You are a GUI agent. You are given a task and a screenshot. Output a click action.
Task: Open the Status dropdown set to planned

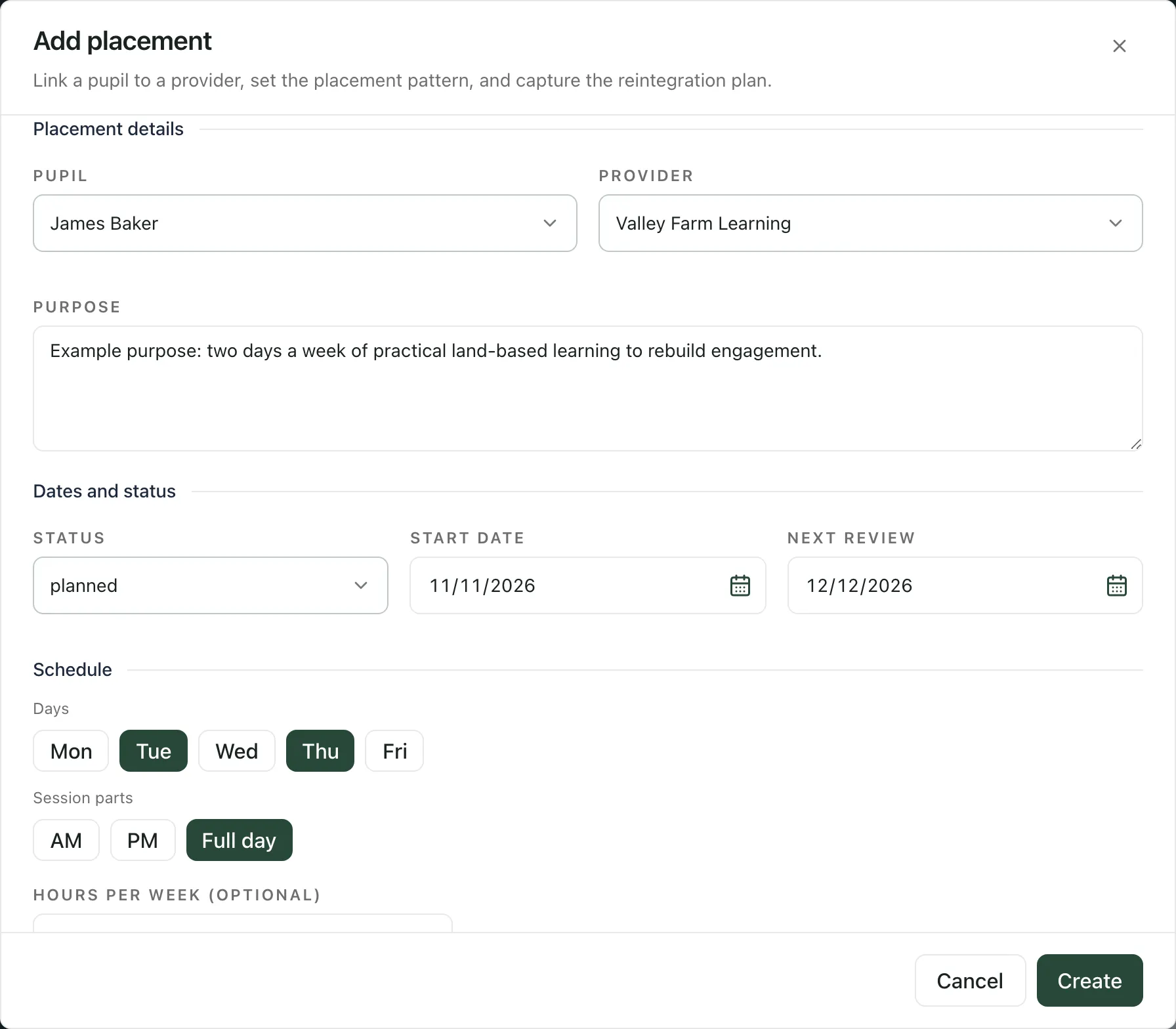click(x=211, y=585)
